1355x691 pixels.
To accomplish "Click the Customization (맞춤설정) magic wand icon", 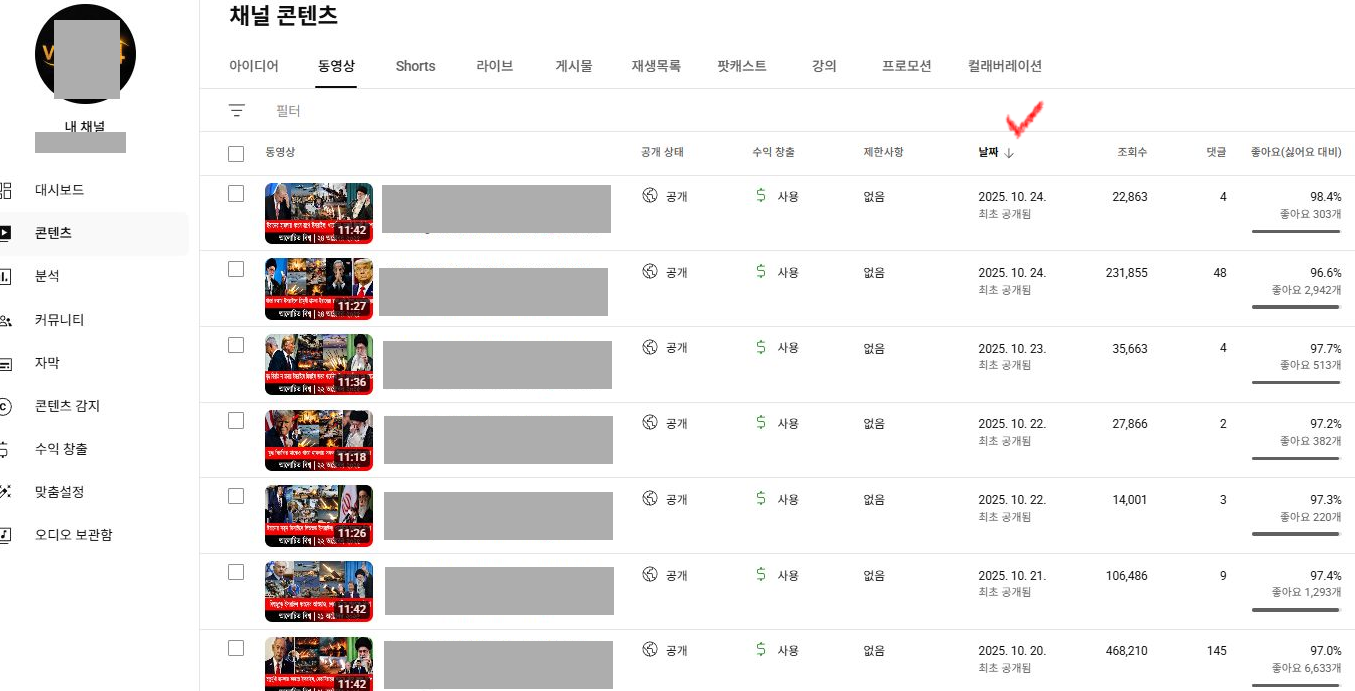I will click(6, 492).
